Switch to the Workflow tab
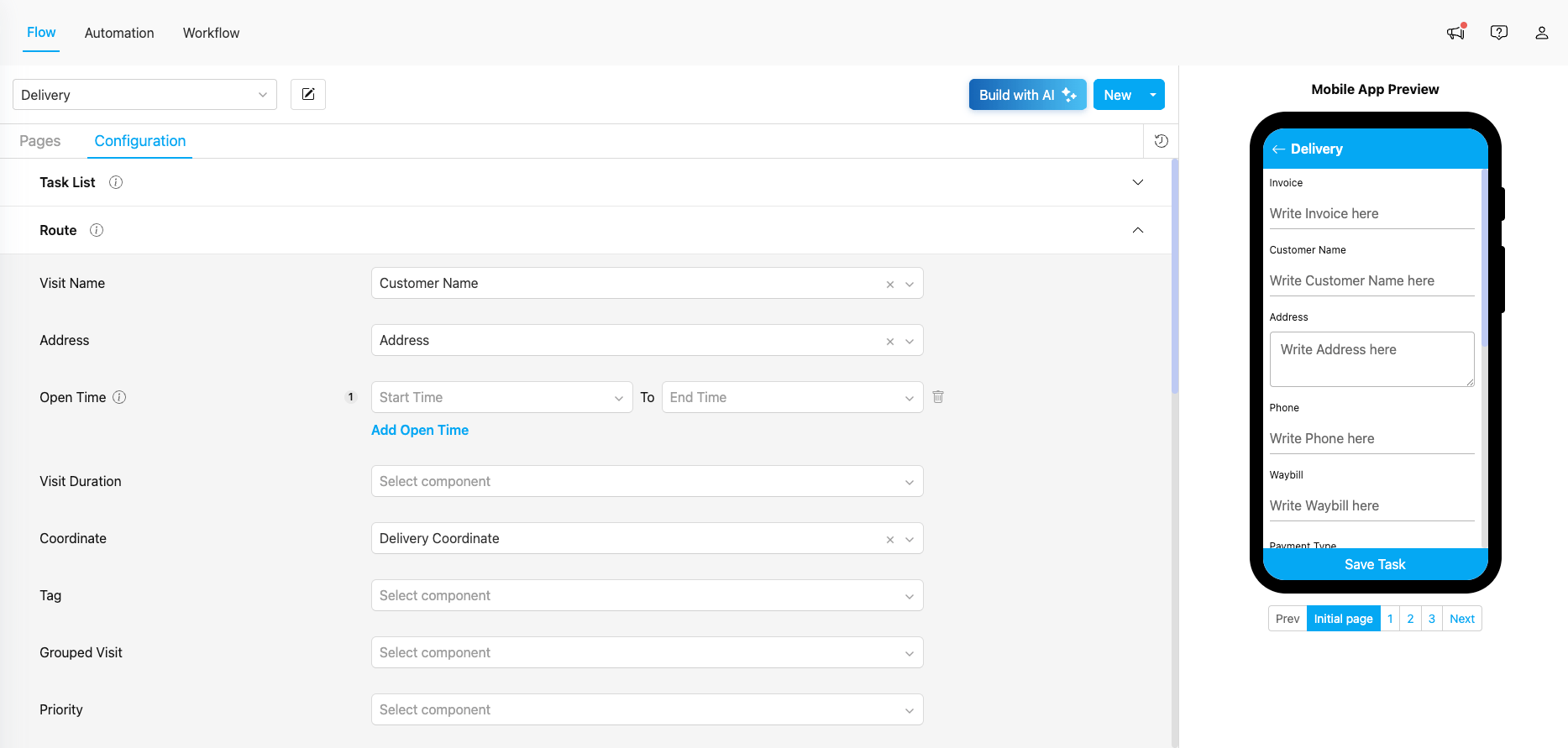This screenshot has width=1568, height=748. click(211, 33)
